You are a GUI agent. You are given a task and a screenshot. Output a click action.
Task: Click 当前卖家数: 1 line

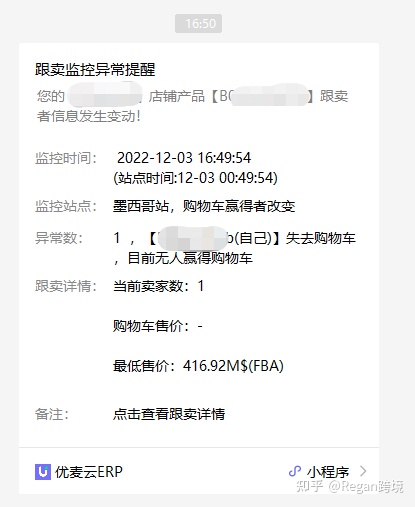pos(159,286)
